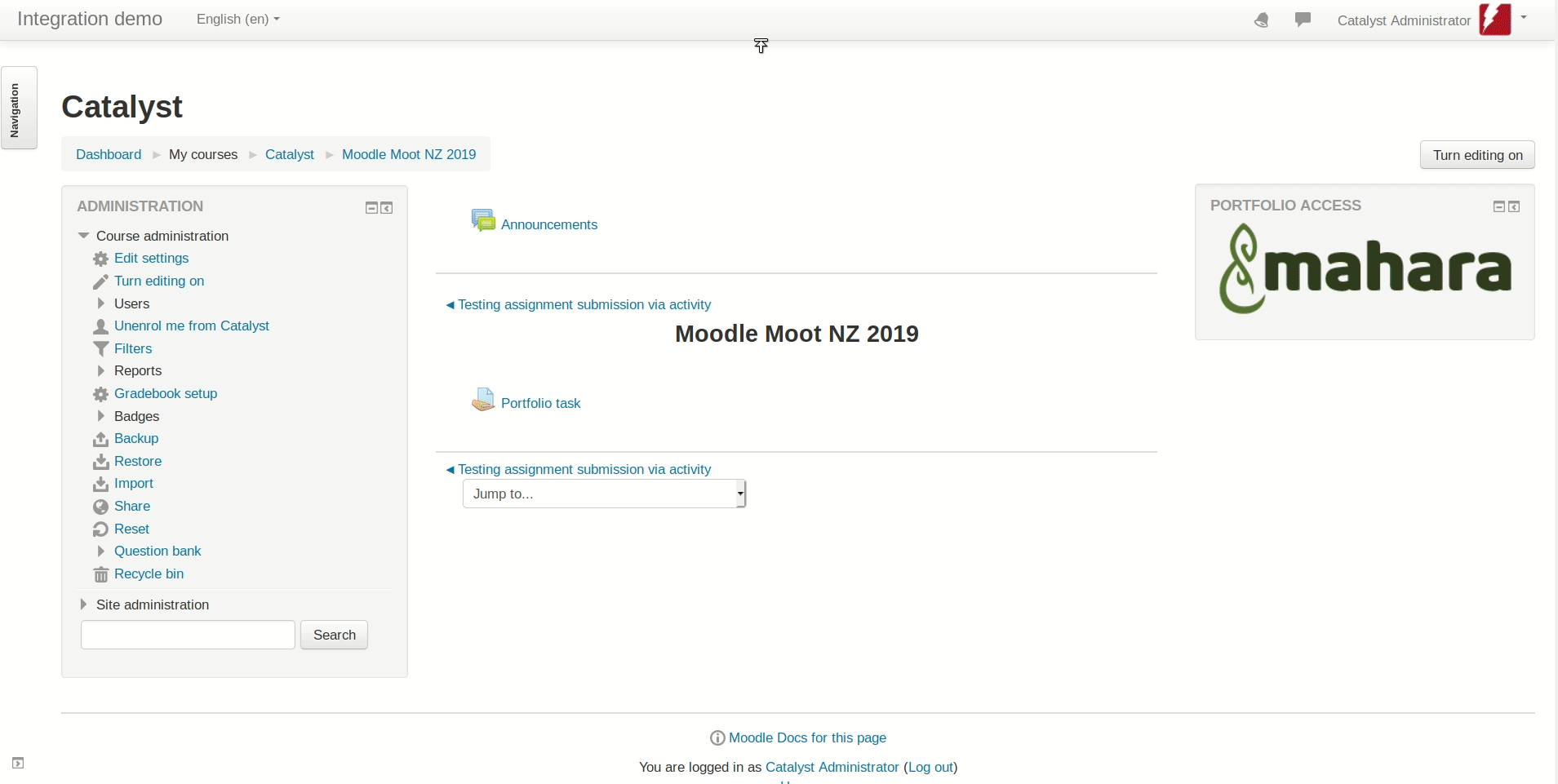Open the Import link
Image resolution: width=1558 pixels, height=784 pixels.
click(x=134, y=483)
